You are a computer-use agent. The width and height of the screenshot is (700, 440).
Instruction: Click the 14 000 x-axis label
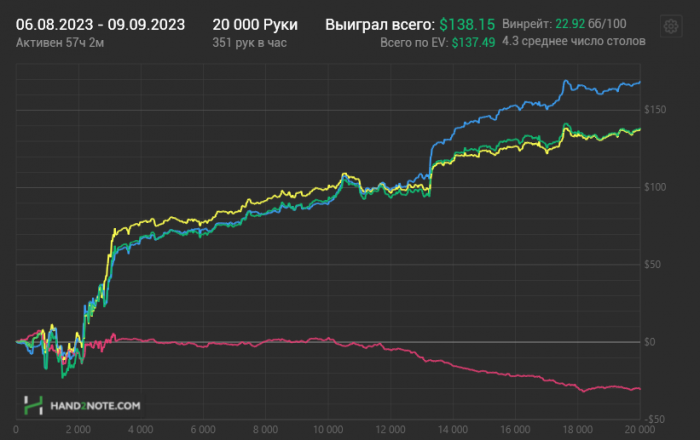(453, 430)
